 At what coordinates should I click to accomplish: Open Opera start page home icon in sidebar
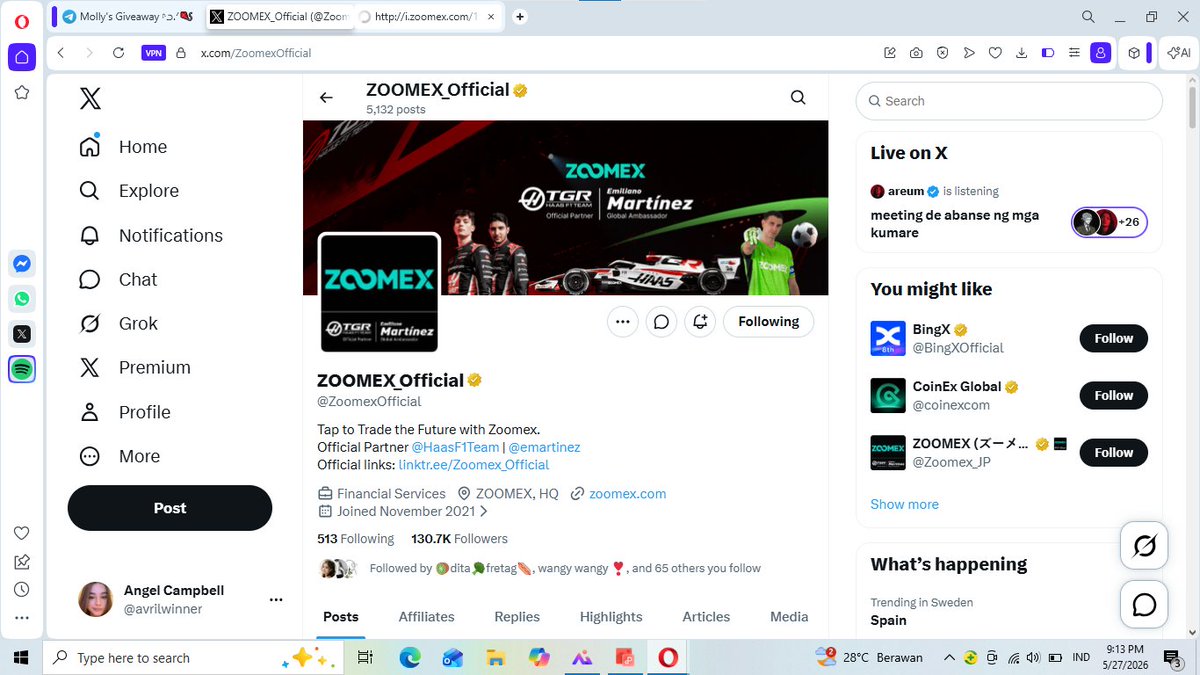click(22, 57)
